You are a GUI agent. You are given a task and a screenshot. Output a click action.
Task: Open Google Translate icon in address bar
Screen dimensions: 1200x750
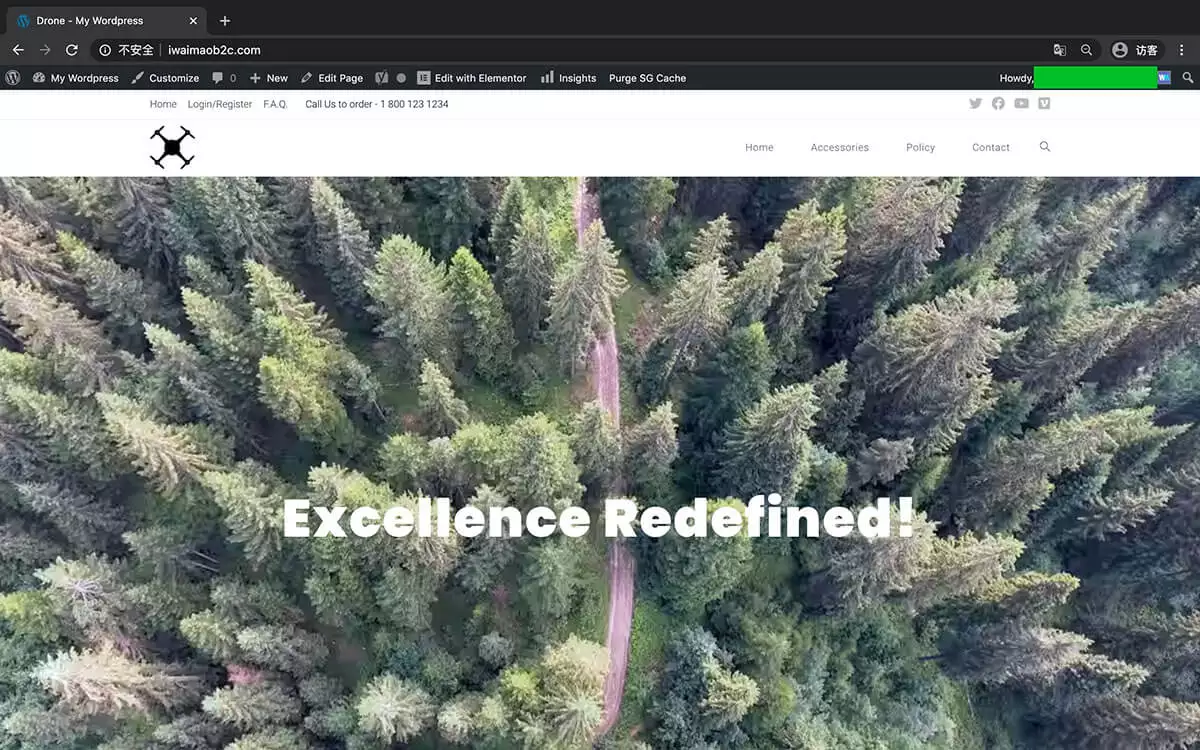[1060, 49]
